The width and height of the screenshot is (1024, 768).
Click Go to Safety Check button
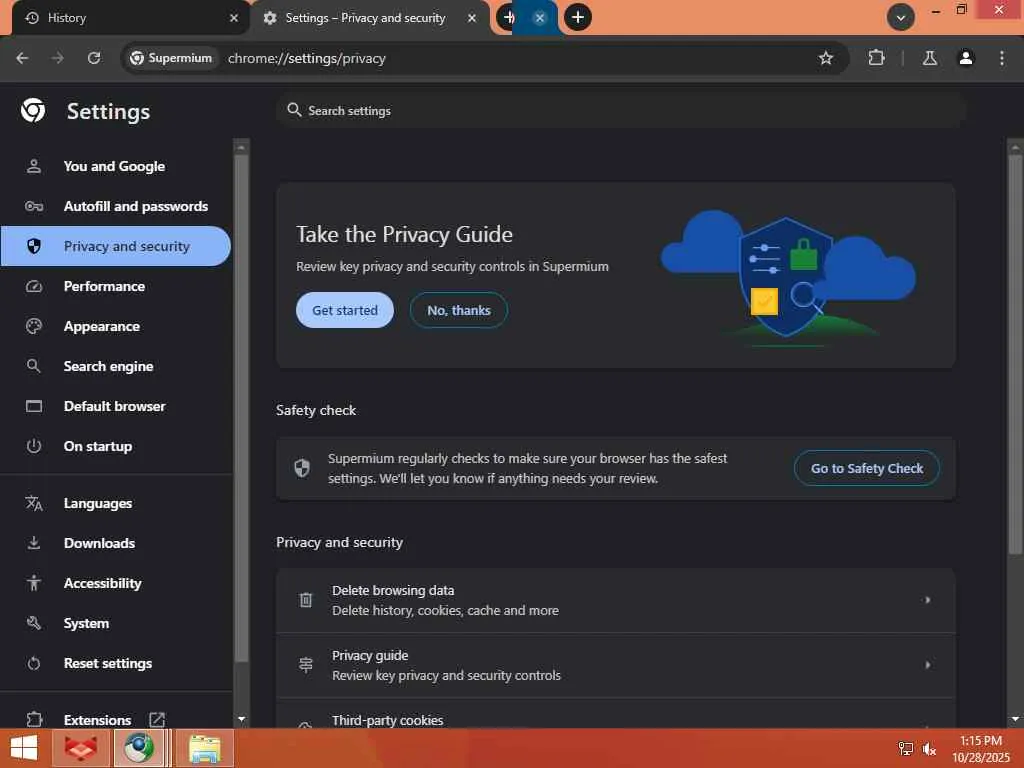[867, 468]
